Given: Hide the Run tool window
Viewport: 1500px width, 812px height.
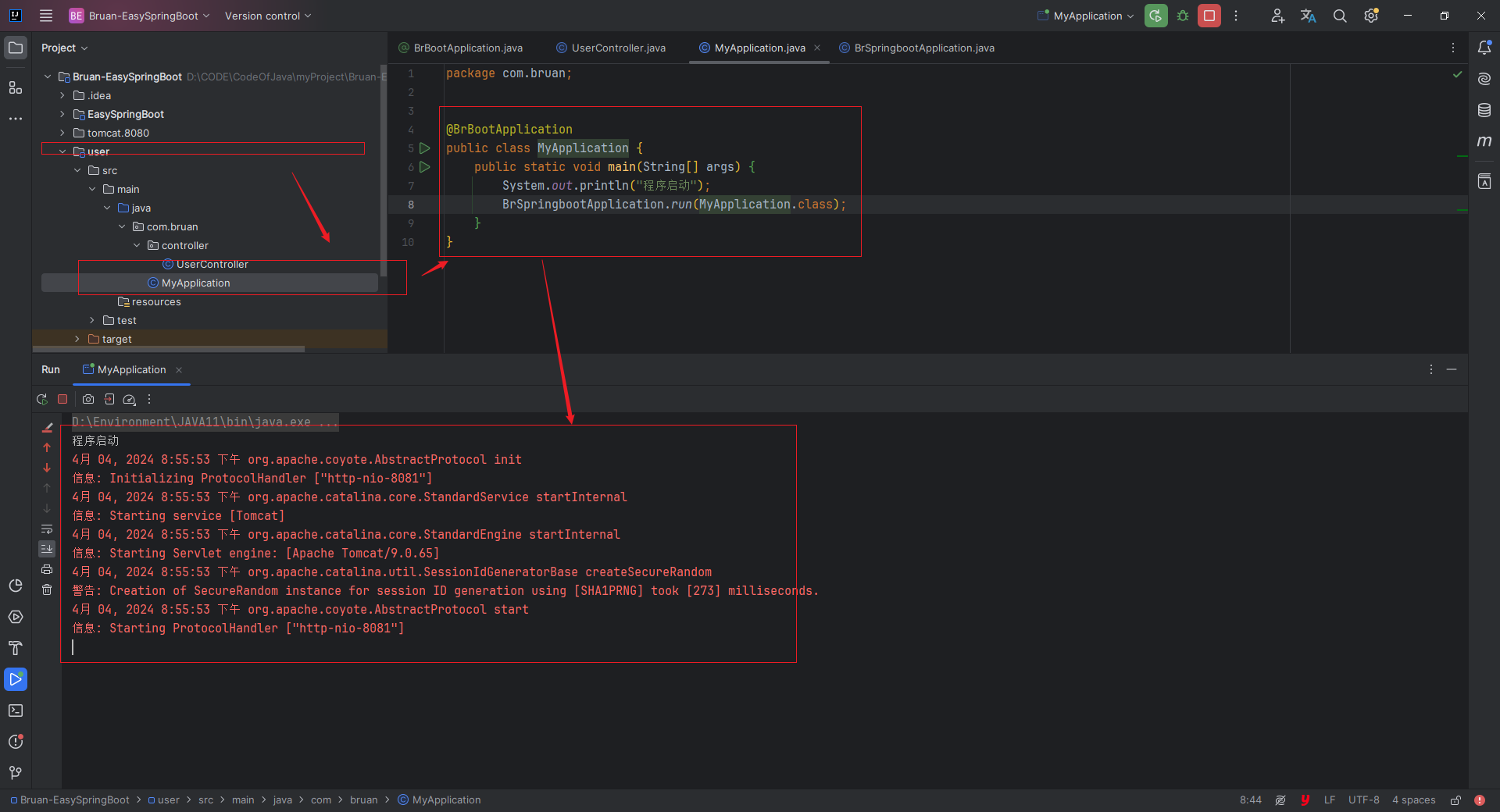Looking at the screenshot, I should (1452, 369).
